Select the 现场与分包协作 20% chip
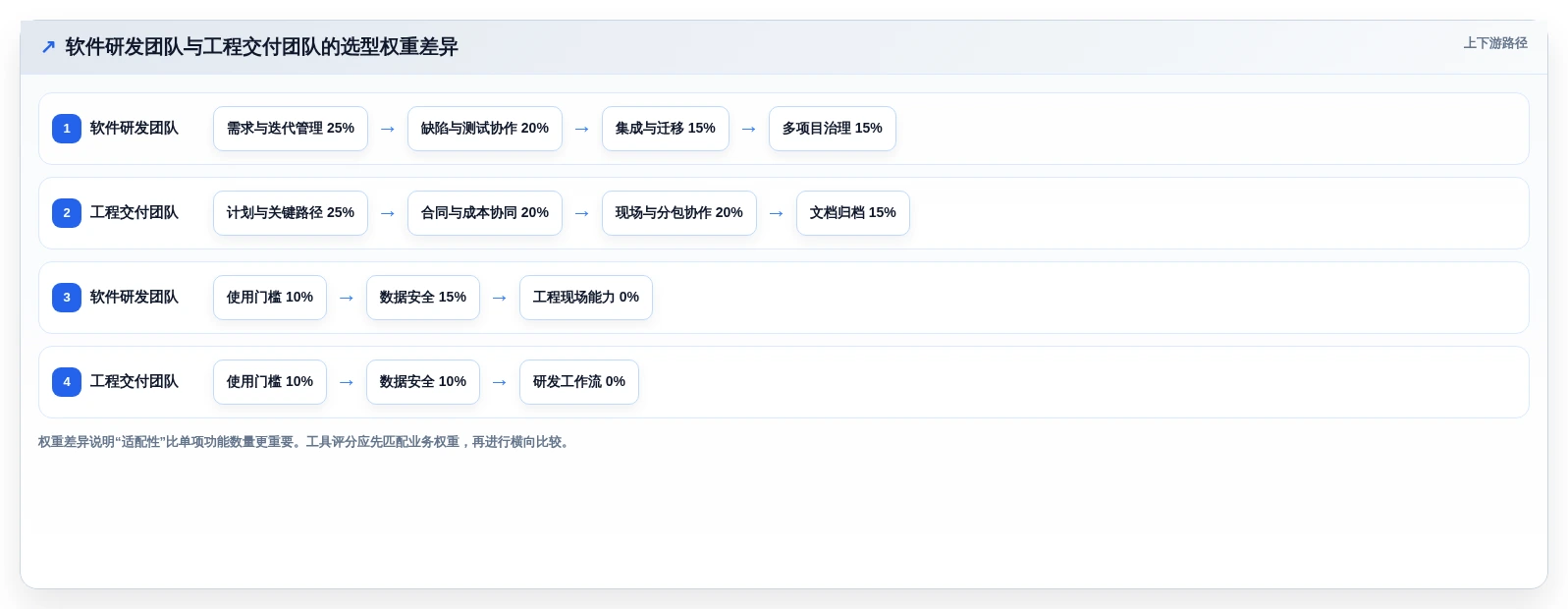This screenshot has height=609, width=1568. point(679,213)
